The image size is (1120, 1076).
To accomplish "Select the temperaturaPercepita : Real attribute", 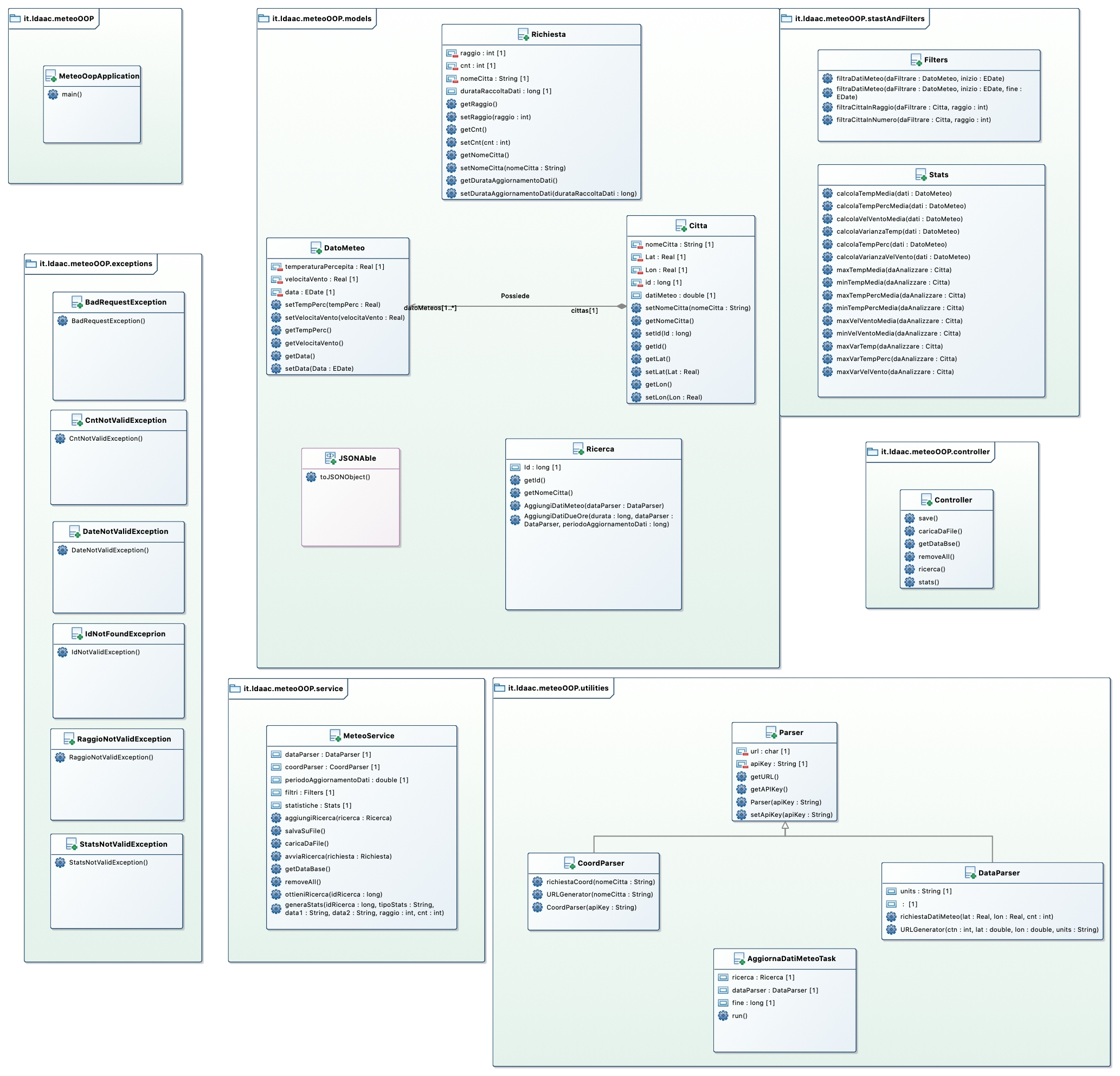I will coord(335,267).
